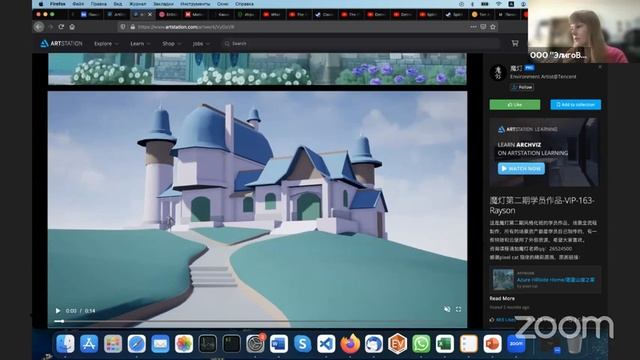Open page actions three-dot menu
Viewport: 640px width, 360px height.
tap(473, 27)
